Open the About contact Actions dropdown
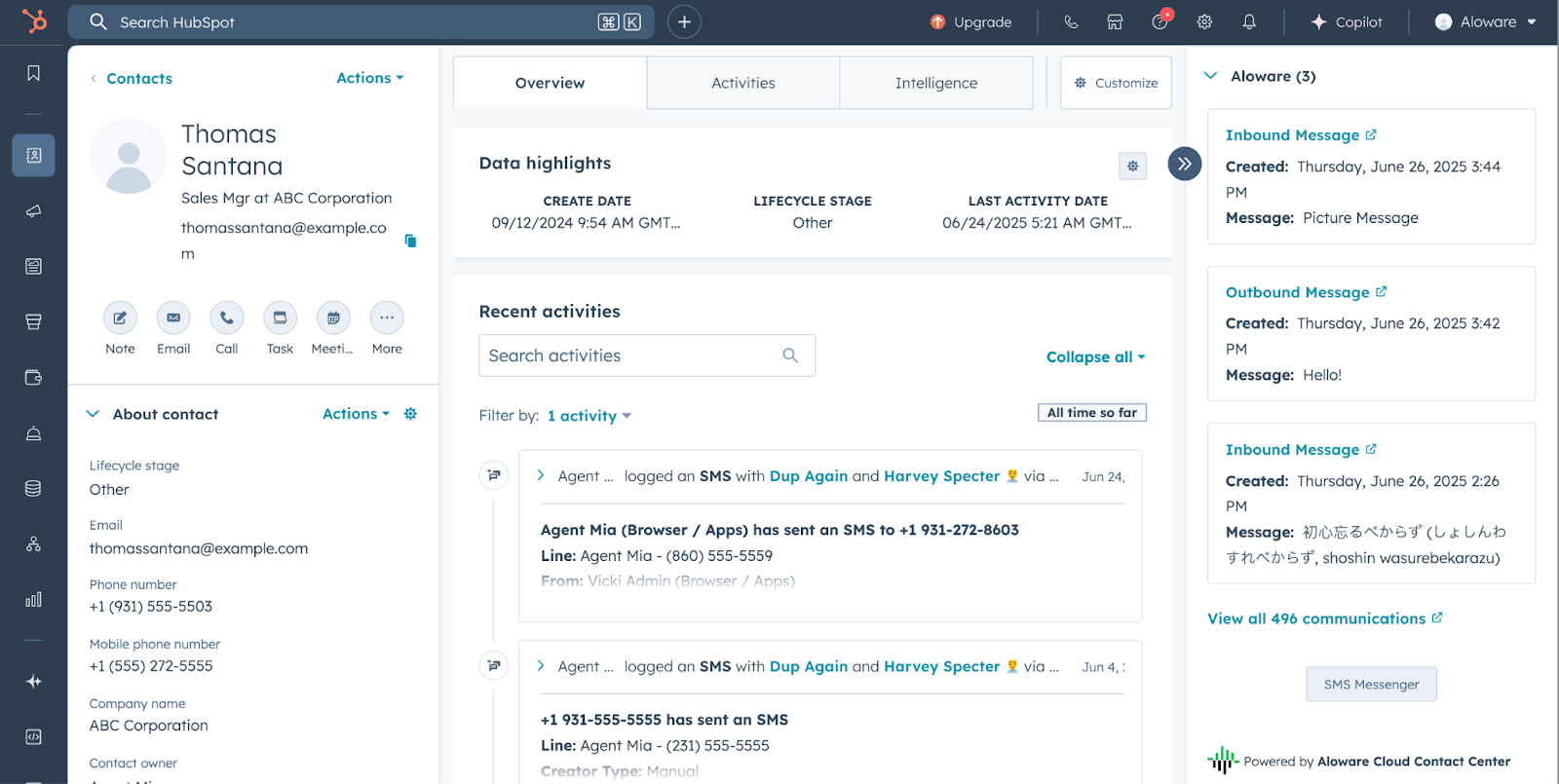Viewport: 1559px width, 784px height. (x=356, y=414)
